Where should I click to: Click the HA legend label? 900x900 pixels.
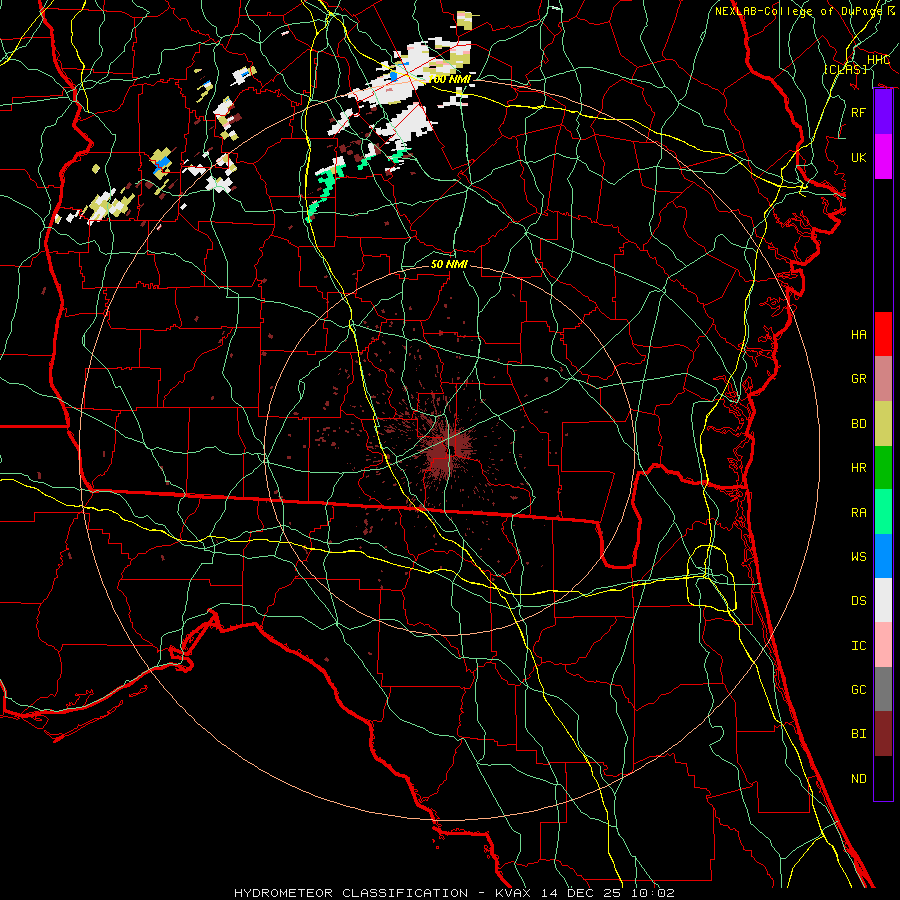[859, 335]
